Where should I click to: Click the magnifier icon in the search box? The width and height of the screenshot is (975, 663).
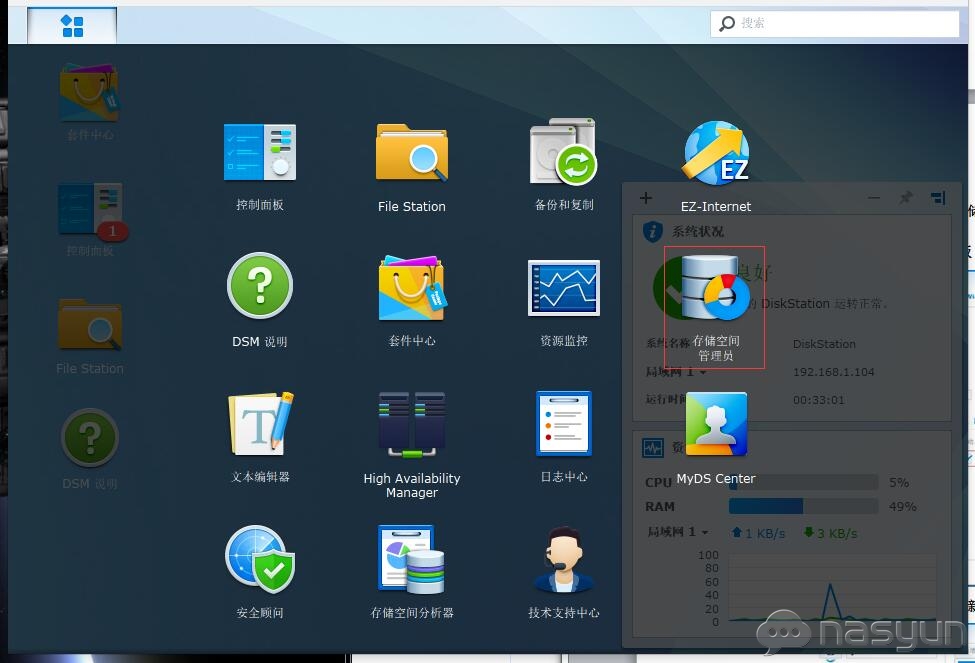tap(726, 24)
